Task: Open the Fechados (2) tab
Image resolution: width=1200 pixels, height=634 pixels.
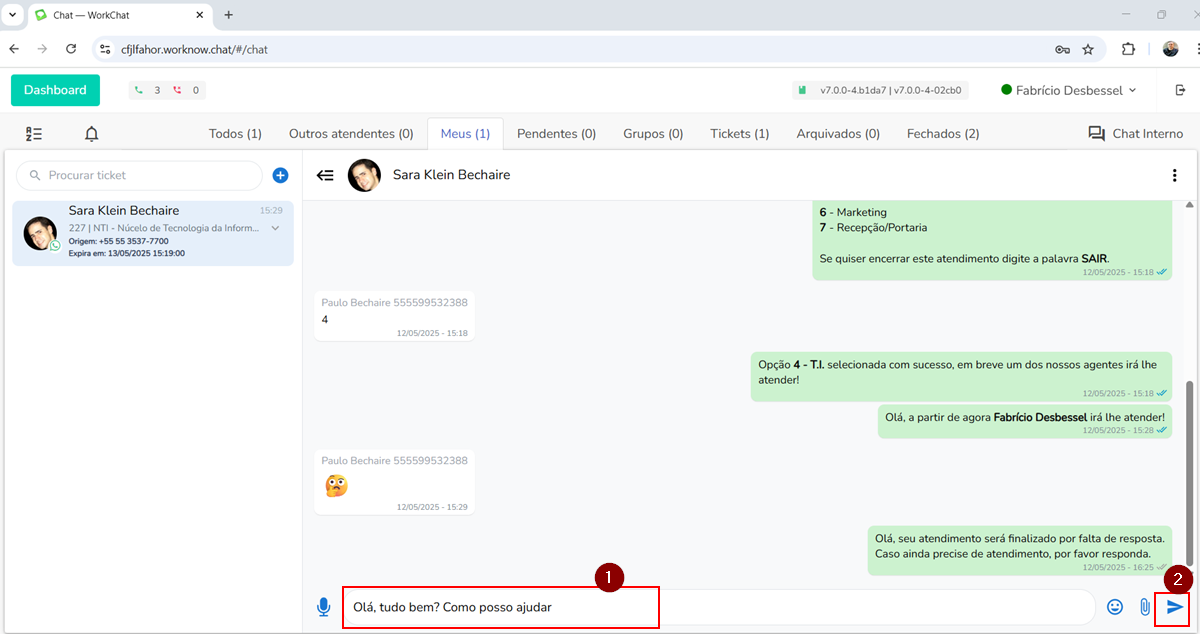Action: coord(942,134)
